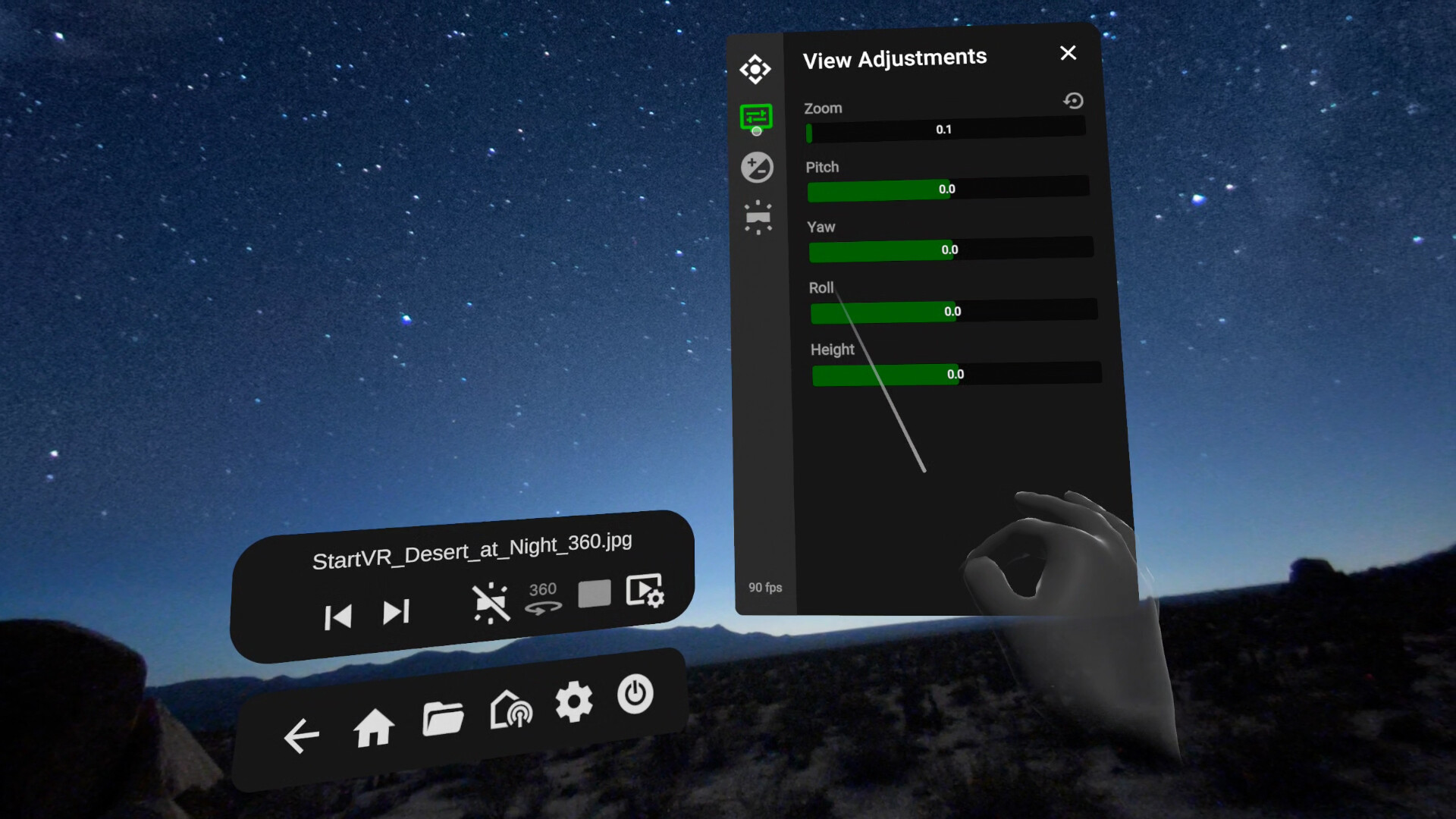Reset view adjustments with the reset icon

coord(1073,101)
